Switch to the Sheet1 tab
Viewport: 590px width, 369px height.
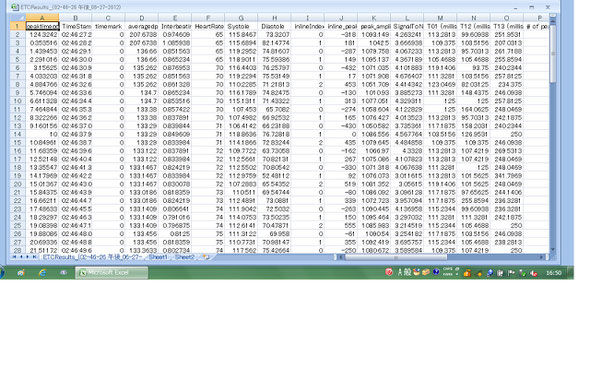click(157, 257)
